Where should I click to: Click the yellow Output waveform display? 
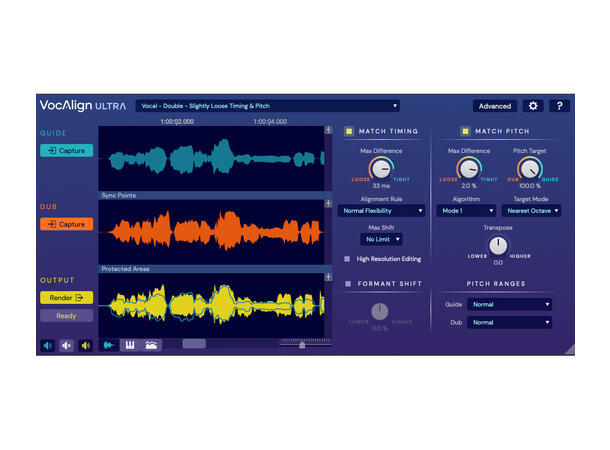click(211, 305)
